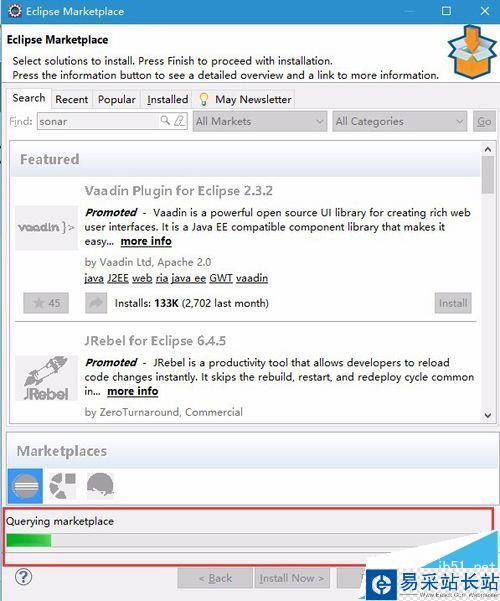Screen dimensions: 500x601
Task: Click the Find input field containing sonar
Action: coord(98,121)
